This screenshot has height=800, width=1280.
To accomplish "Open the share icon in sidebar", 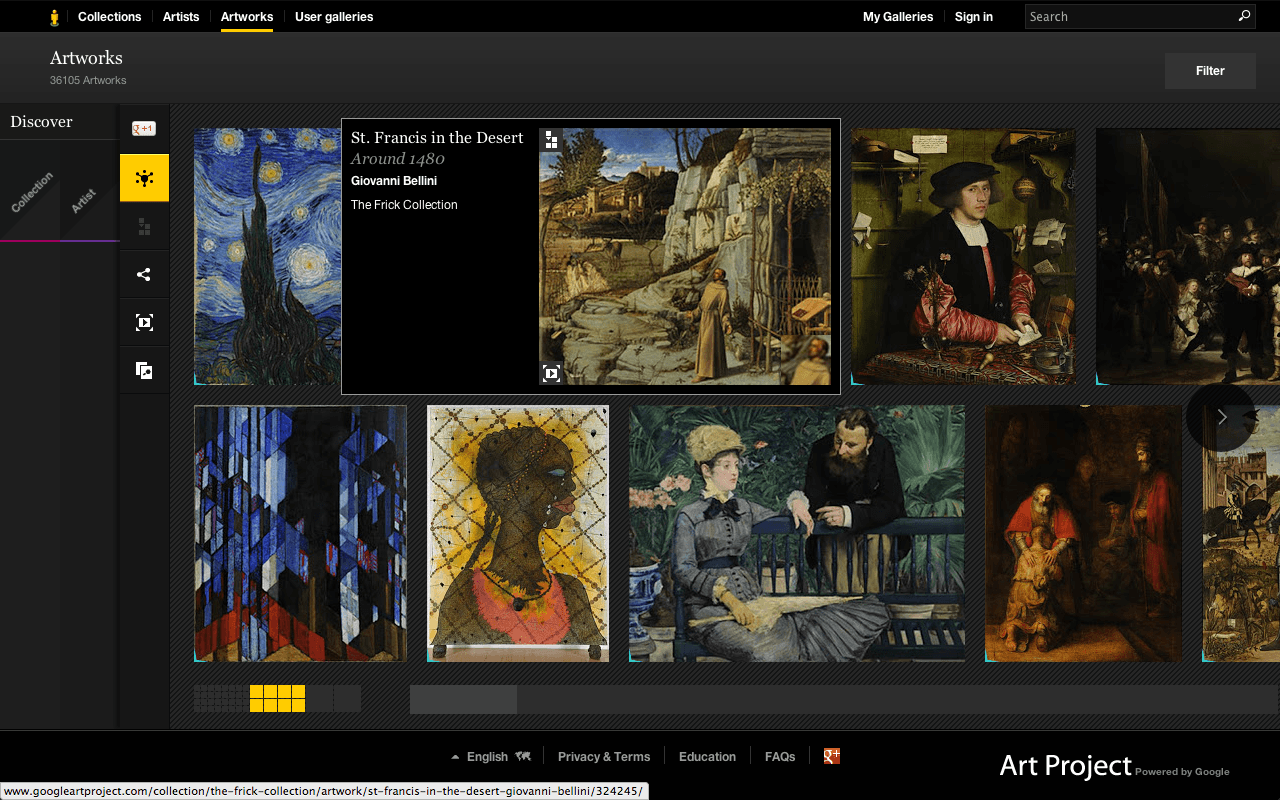I will click(x=144, y=275).
